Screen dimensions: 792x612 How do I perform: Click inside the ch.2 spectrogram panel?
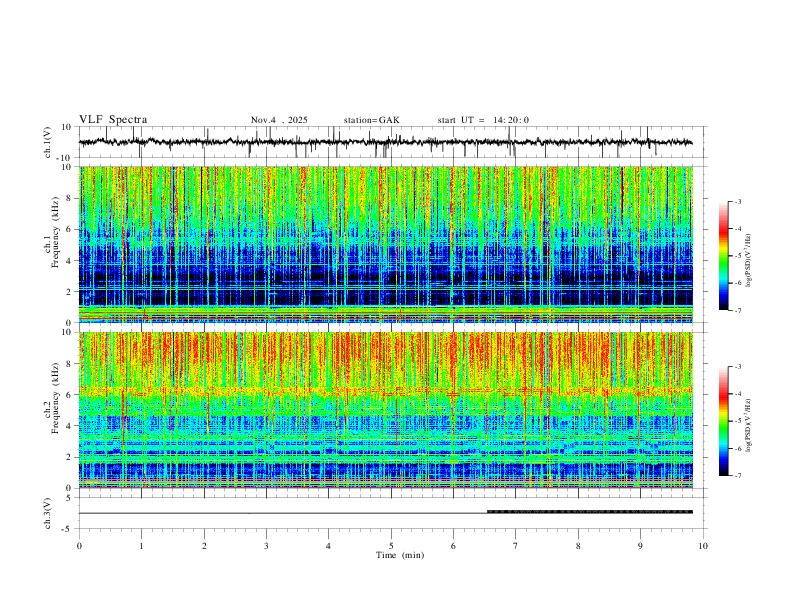pyautogui.click(x=385, y=410)
